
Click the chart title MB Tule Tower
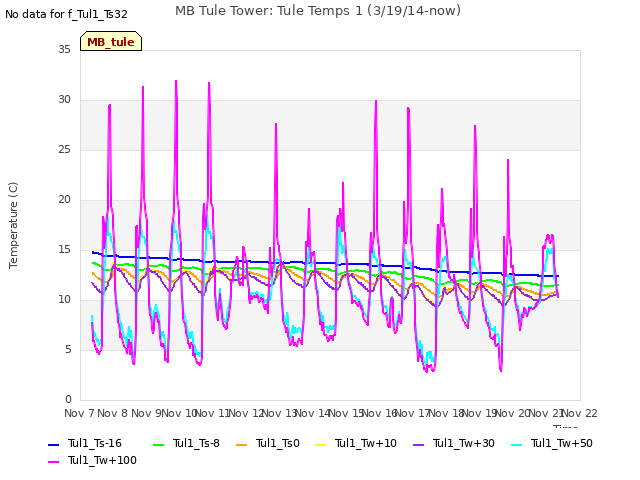(x=318, y=11)
